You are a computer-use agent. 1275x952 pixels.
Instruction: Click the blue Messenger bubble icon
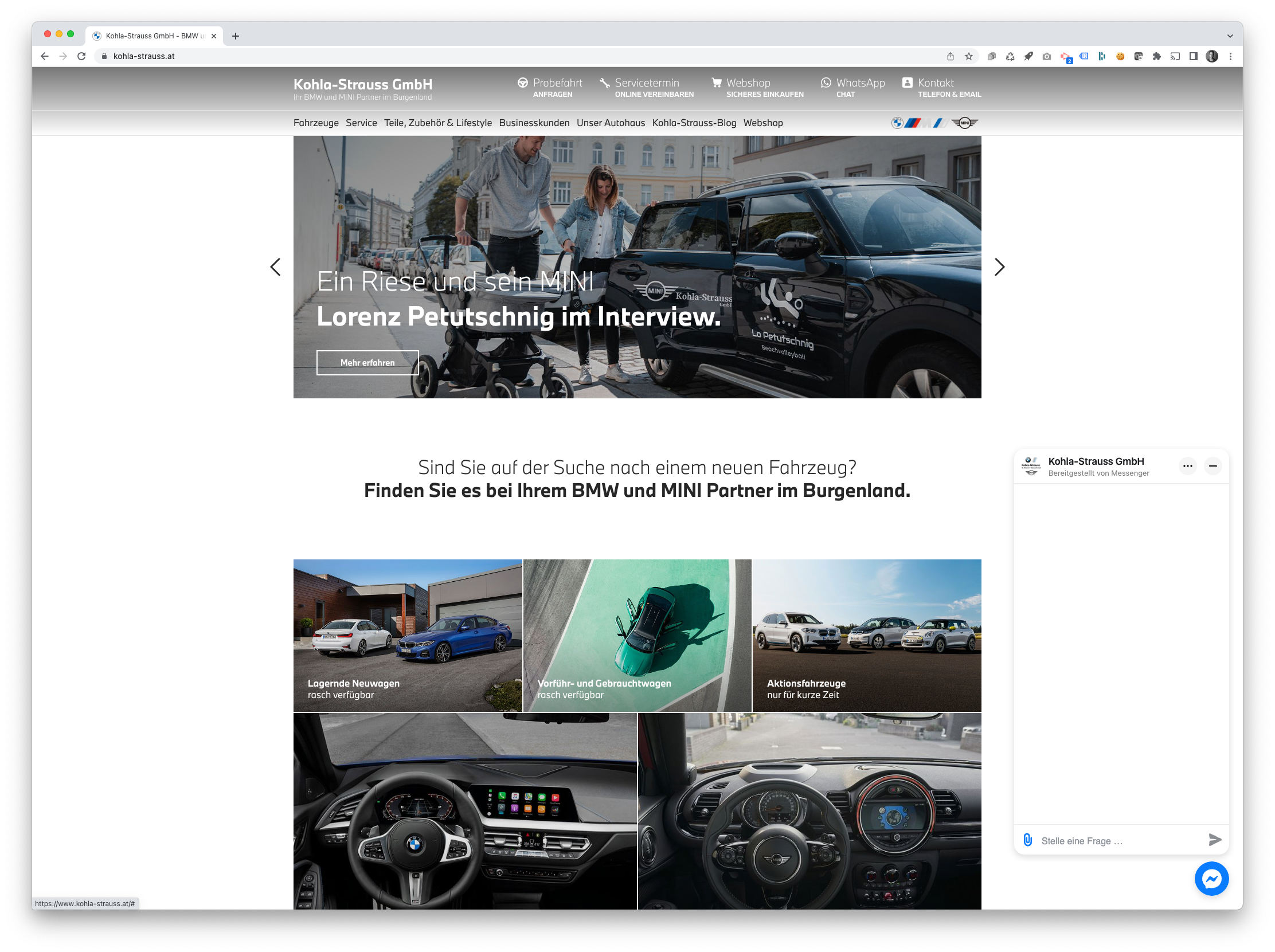click(1211, 878)
